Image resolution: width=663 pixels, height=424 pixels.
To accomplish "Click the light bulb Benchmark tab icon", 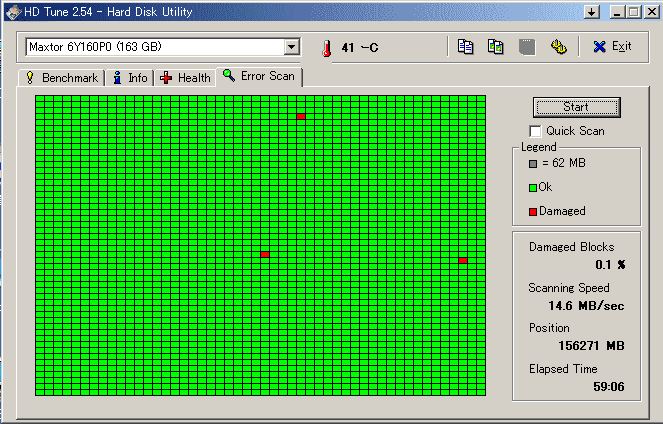I will coord(30,78).
